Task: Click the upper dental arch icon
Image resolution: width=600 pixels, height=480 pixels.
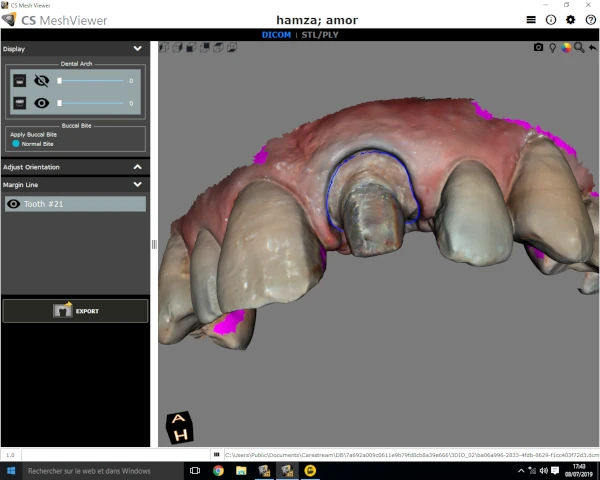Action: tap(19, 81)
